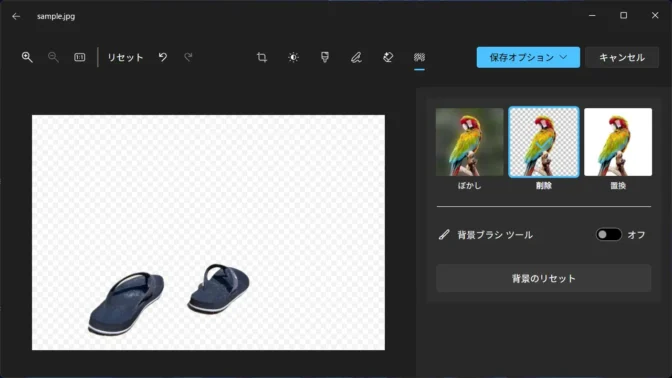Screen dimensions: 672x378
Task: Open the Background tool tab
Action: (419, 57)
